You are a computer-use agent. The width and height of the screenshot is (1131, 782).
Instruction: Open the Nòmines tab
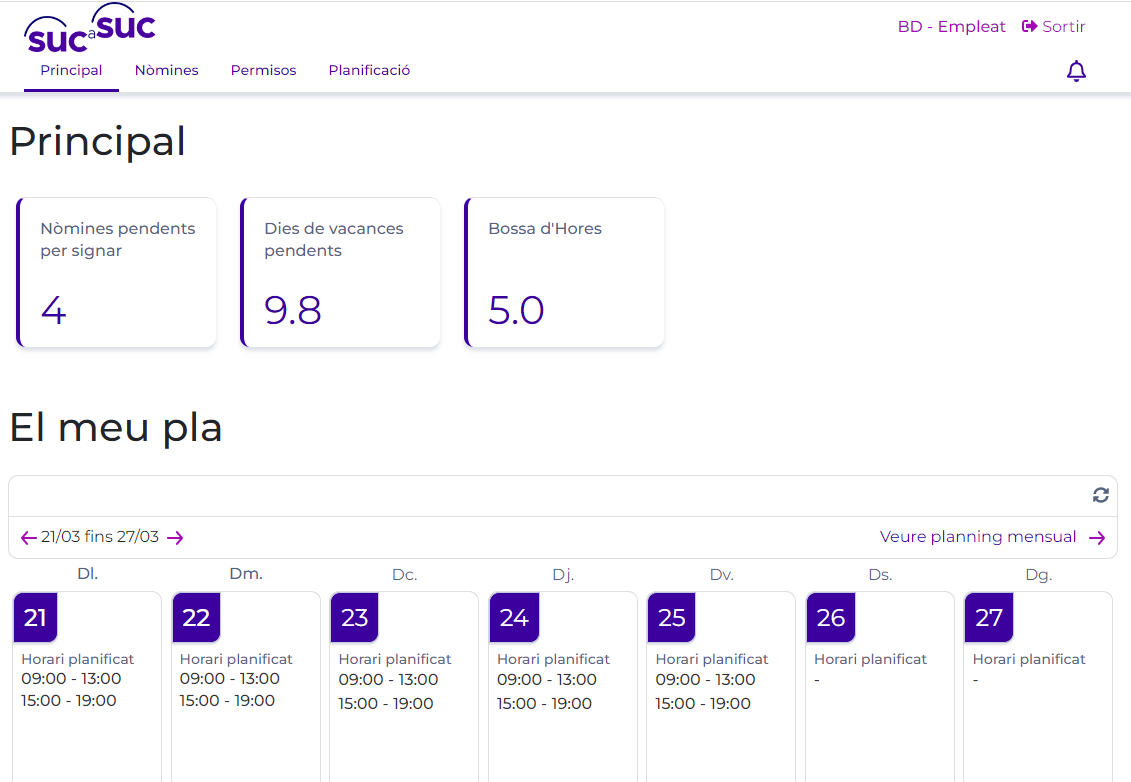coord(167,71)
